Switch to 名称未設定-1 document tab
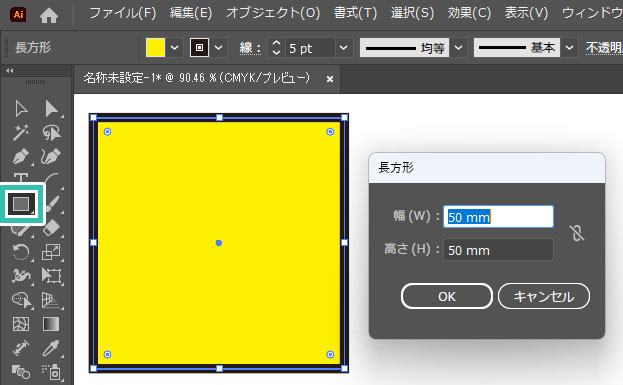This screenshot has width=623, height=385. coord(197,78)
